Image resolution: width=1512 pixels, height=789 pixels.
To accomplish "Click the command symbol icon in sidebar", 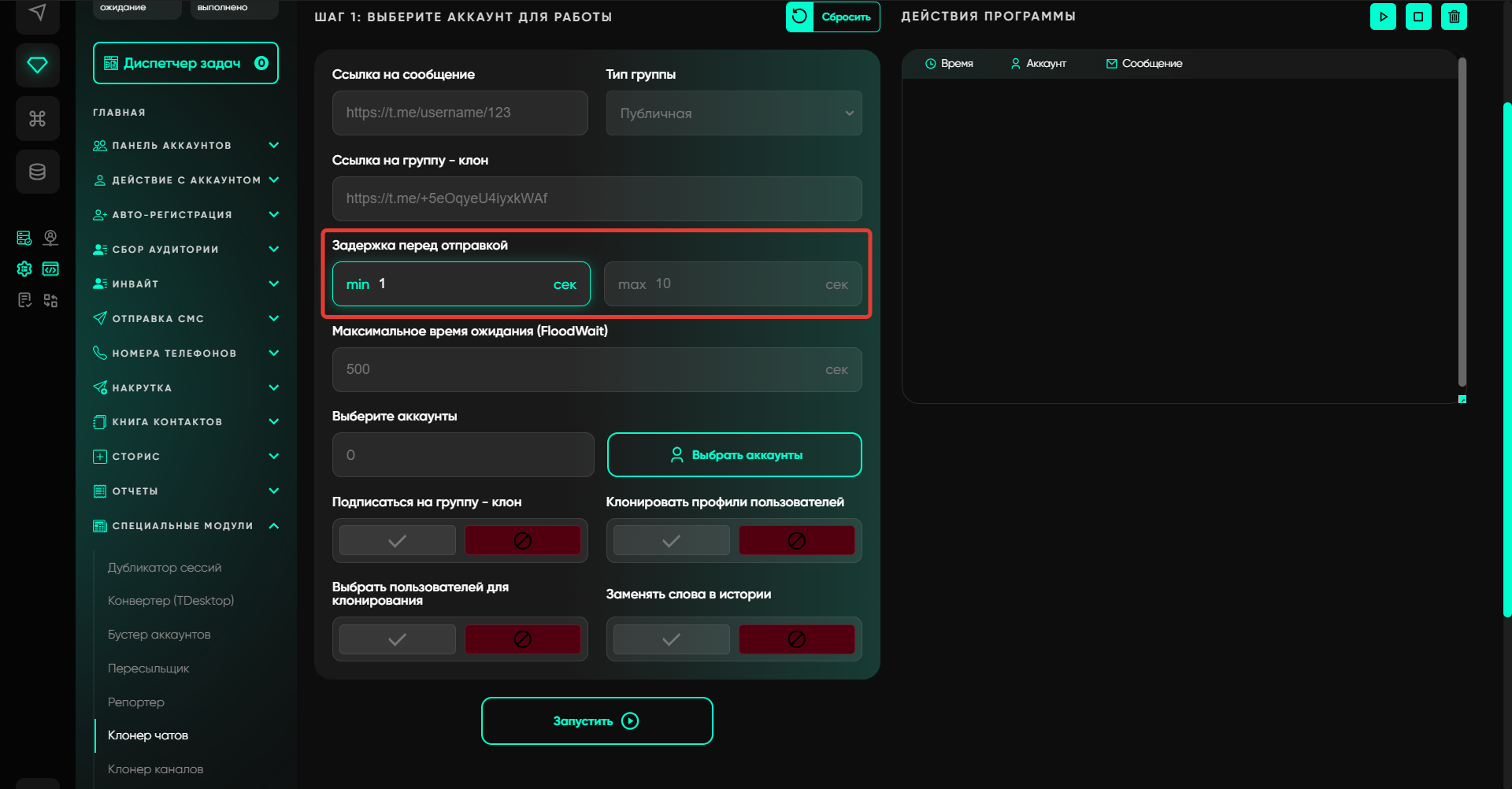I will (37, 118).
